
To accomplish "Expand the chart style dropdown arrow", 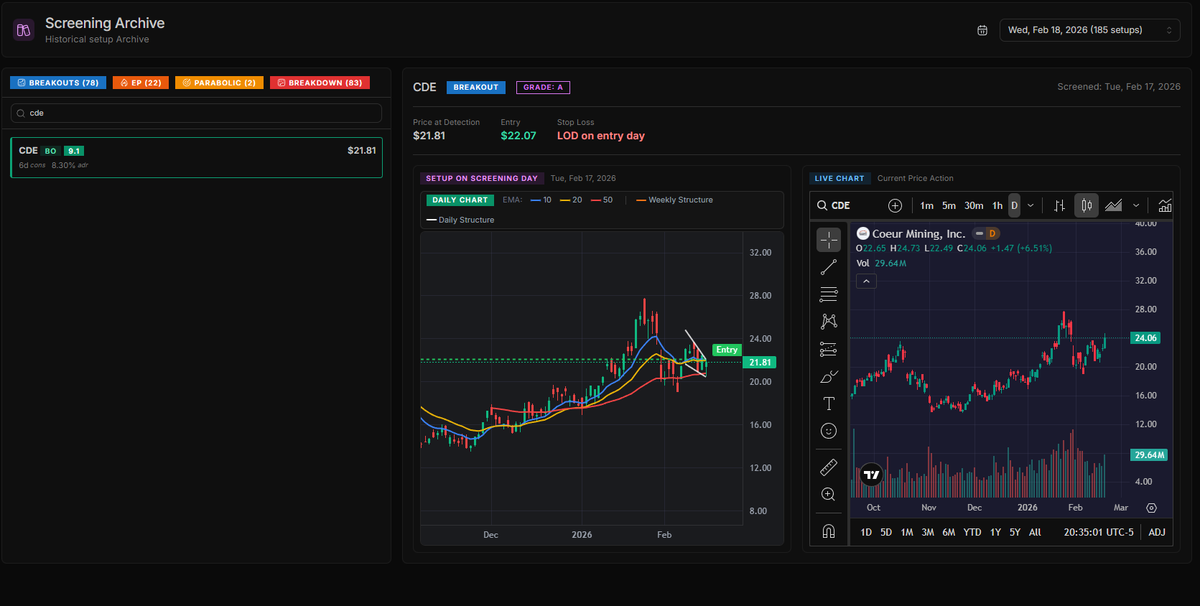I will point(1138,205).
